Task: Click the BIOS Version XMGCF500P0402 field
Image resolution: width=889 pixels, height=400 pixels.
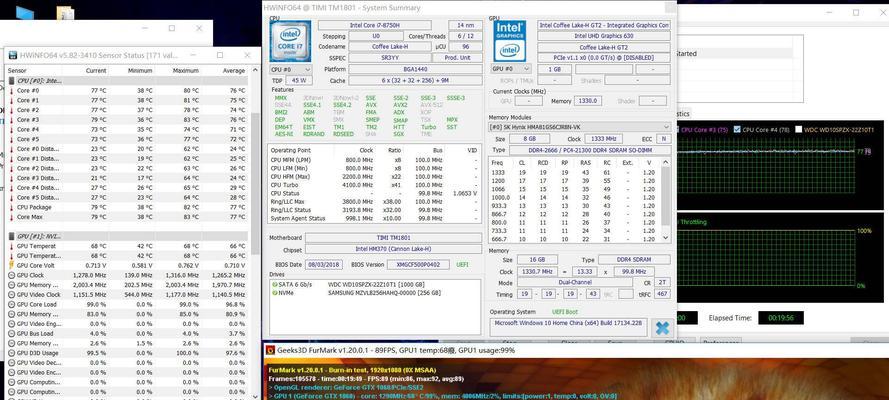Action: tap(418, 265)
